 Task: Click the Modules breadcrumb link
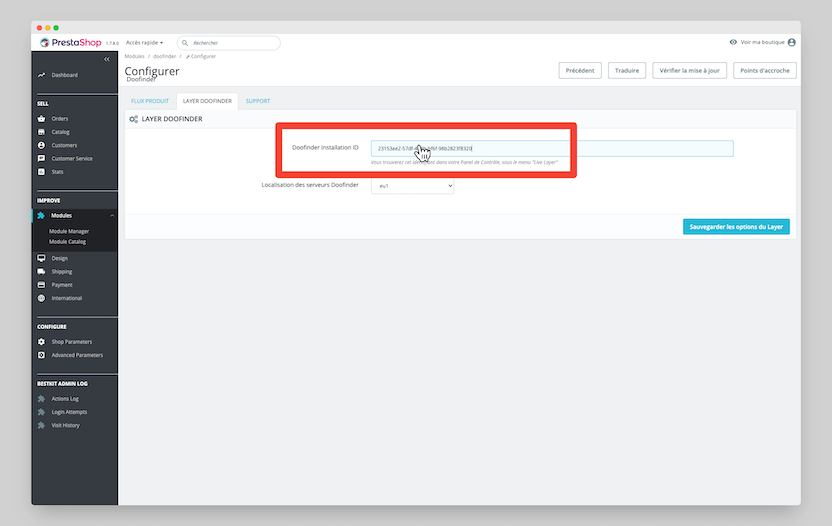(x=134, y=56)
